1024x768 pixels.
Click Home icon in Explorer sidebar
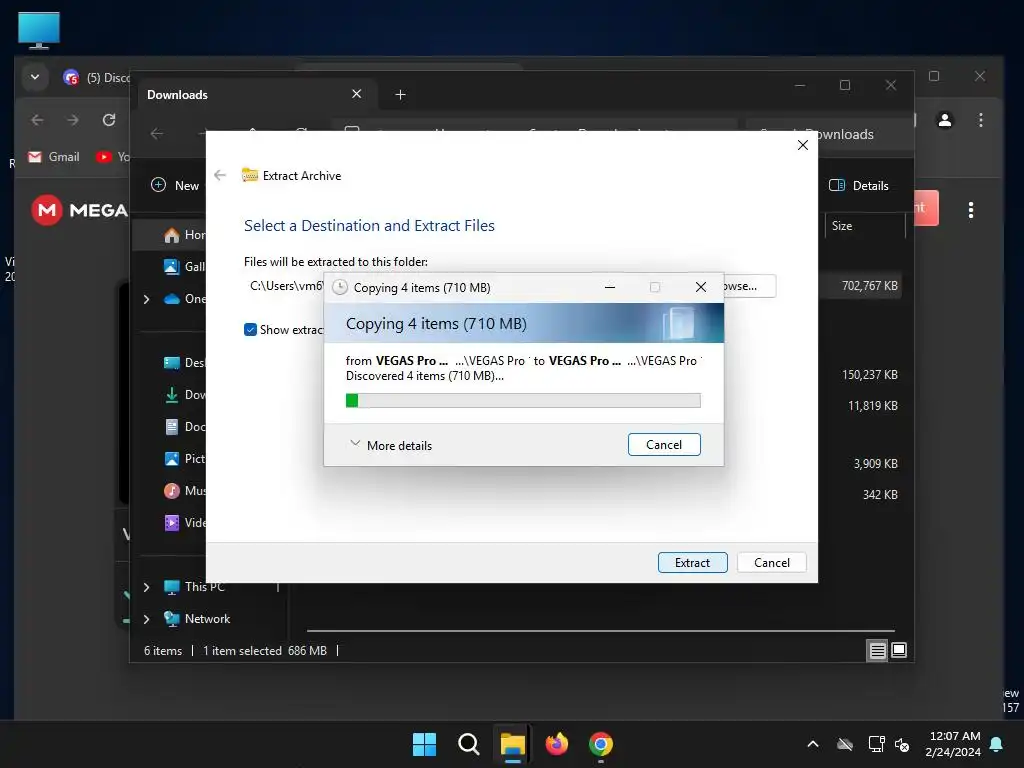point(172,235)
